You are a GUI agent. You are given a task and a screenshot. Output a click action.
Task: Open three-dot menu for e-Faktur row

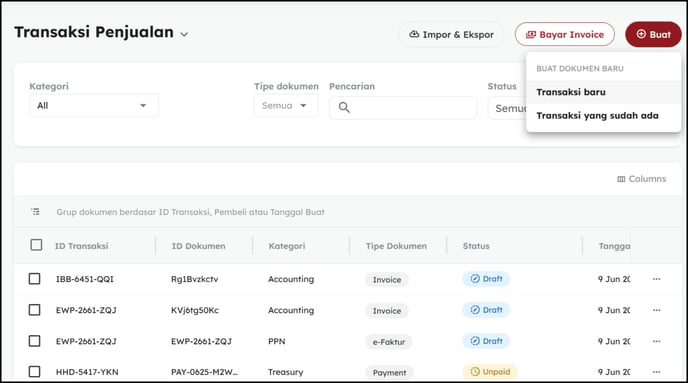pos(656,341)
